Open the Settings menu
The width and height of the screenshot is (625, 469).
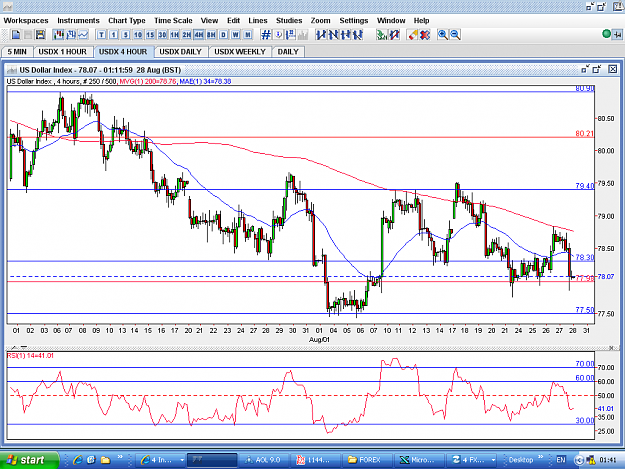point(354,21)
